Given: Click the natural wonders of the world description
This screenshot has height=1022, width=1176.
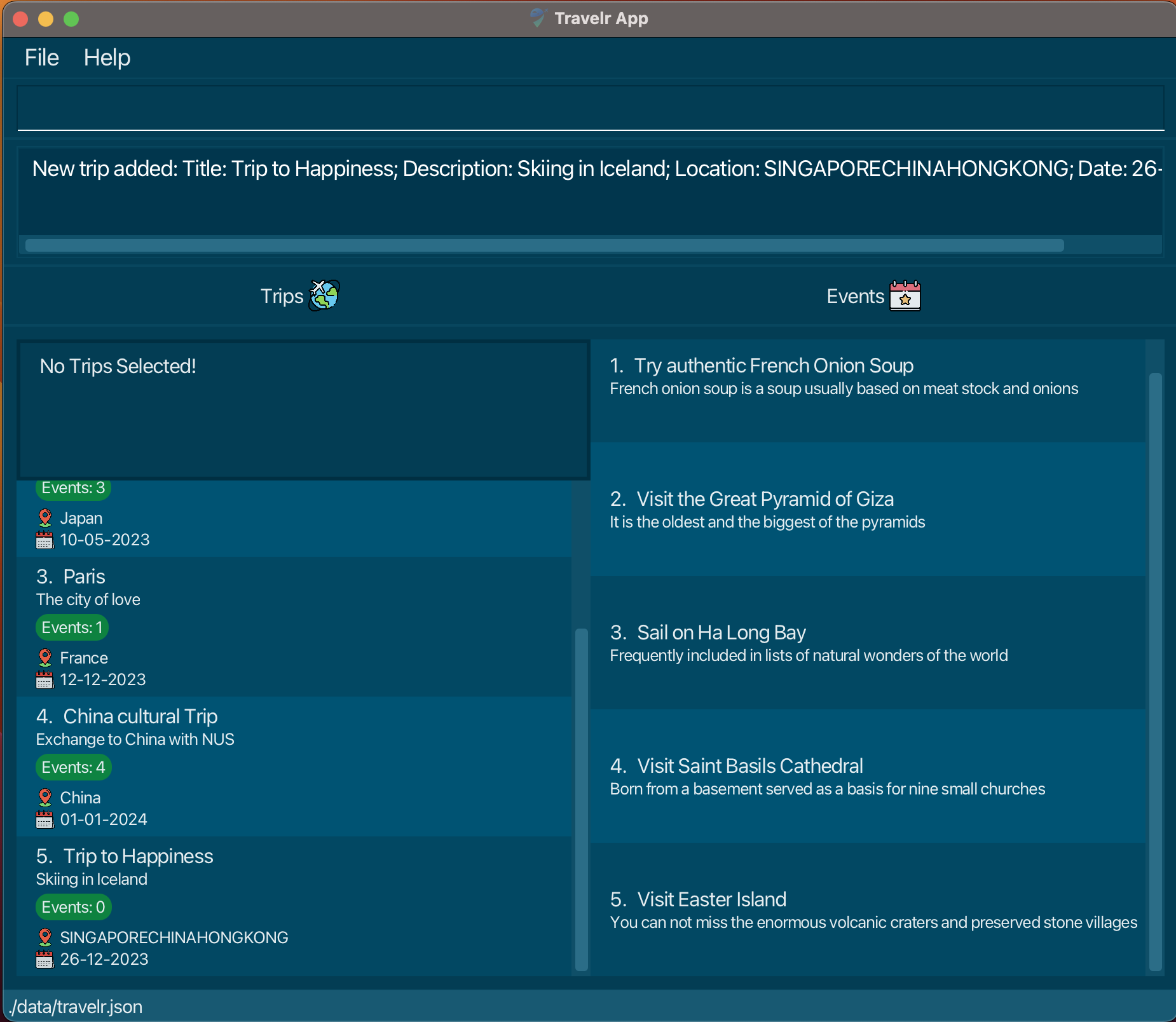Looking at the screenshot, I should click(x=809, y=655).
